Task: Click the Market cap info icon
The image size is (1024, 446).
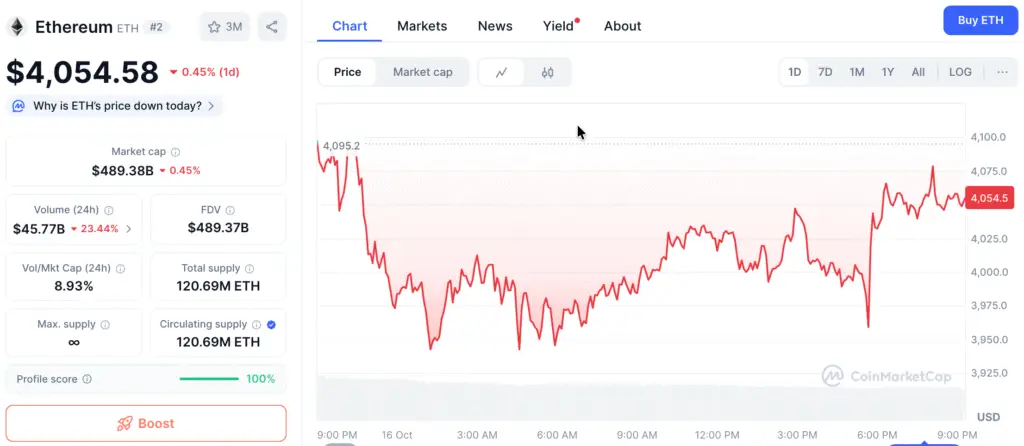Action: 176,152
